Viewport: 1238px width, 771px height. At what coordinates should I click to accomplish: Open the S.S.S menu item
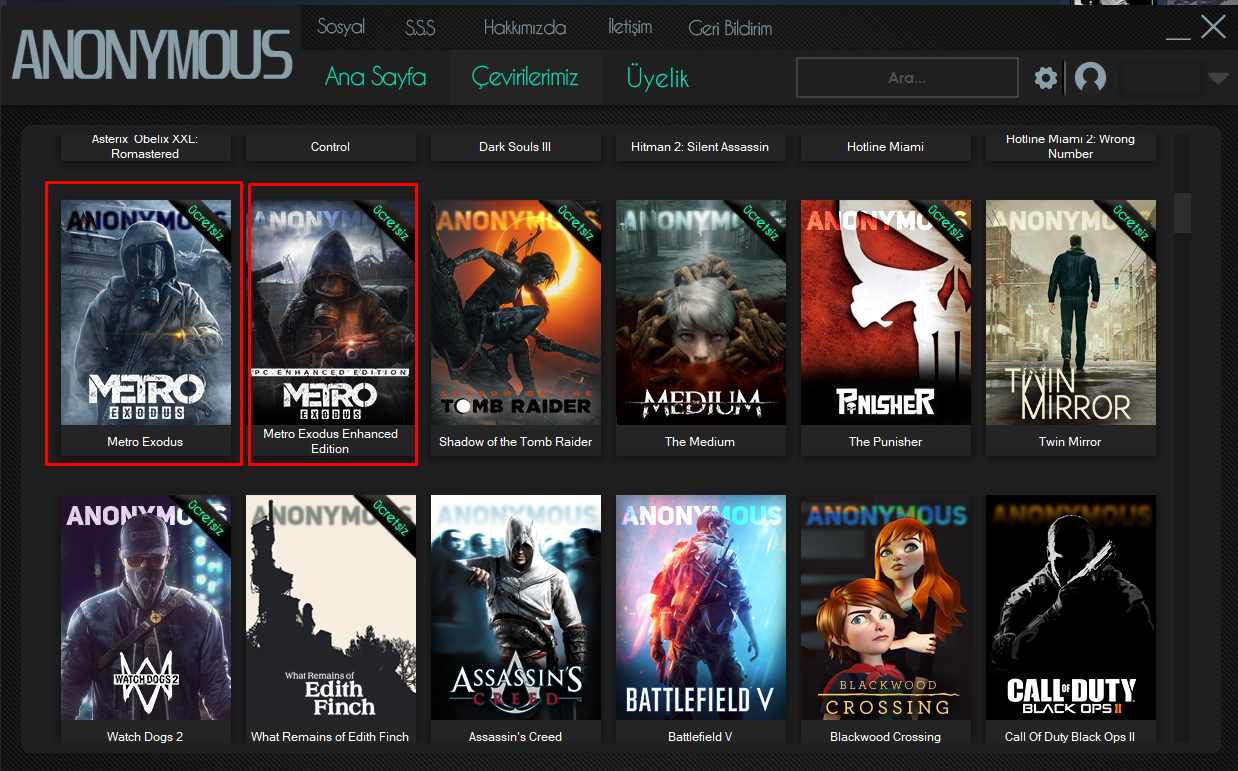click(420, 28)
